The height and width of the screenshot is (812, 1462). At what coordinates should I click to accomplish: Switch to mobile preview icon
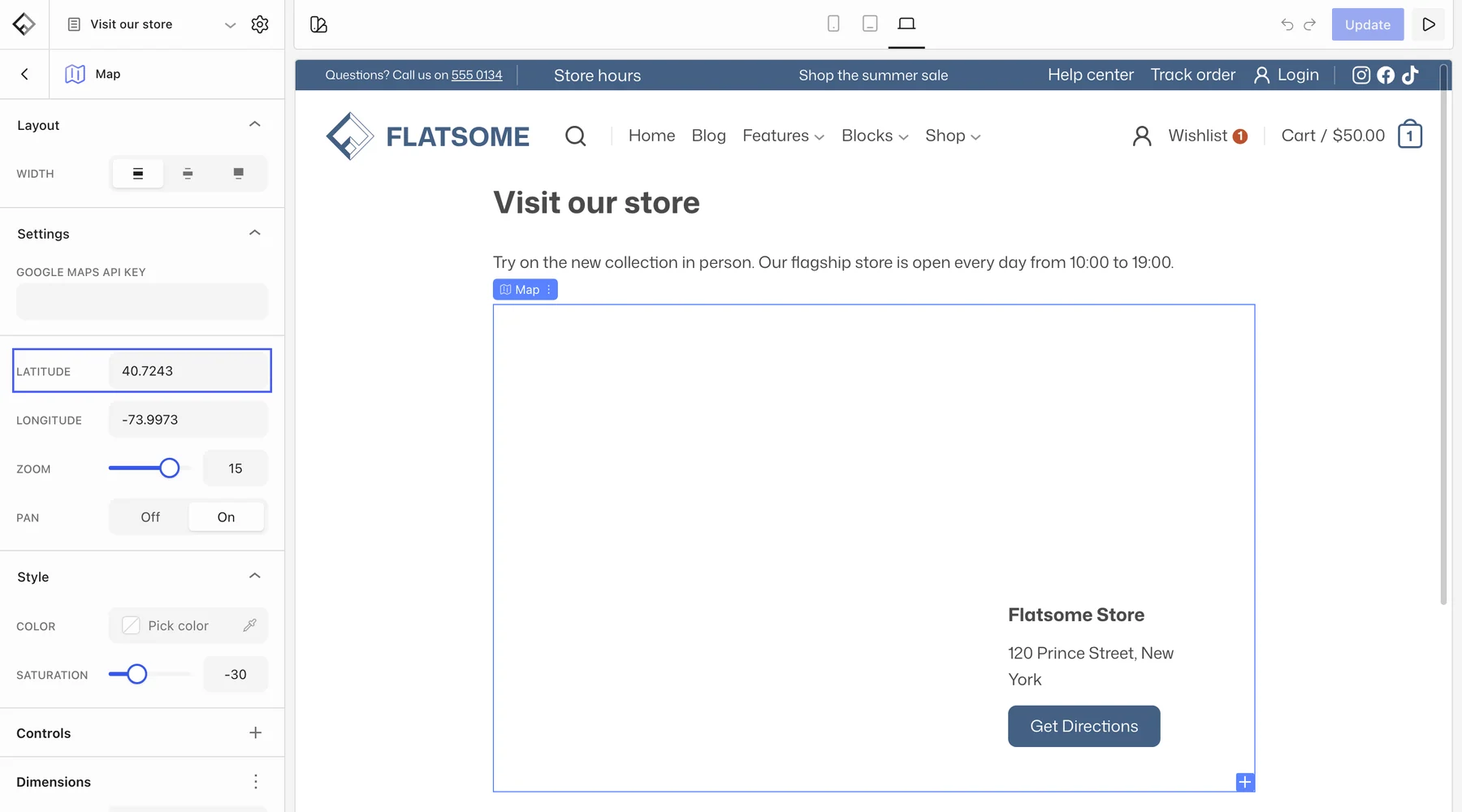coord(833,24)
